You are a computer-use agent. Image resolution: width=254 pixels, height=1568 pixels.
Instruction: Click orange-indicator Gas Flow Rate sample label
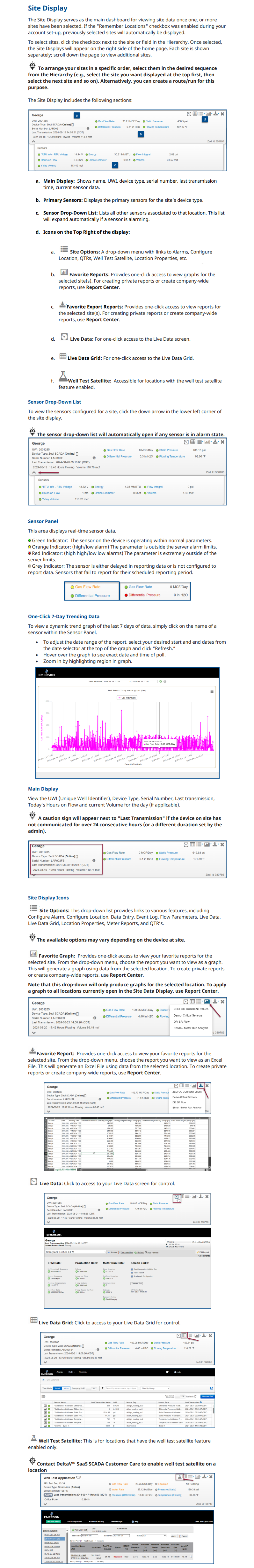point(88,587)
